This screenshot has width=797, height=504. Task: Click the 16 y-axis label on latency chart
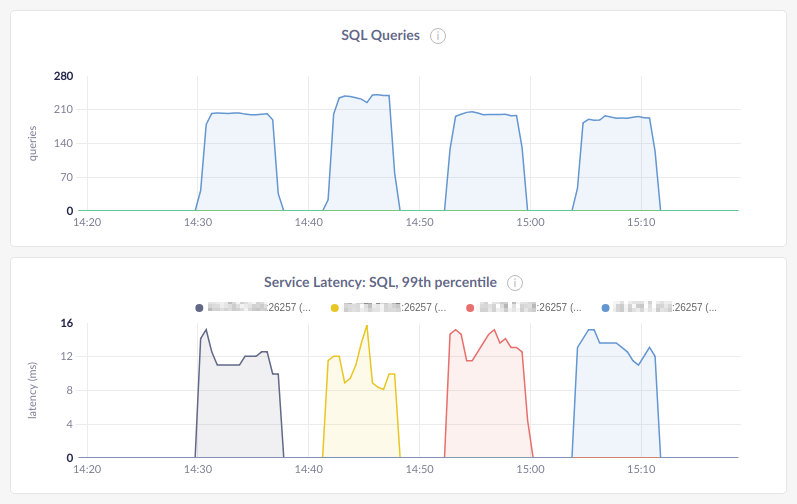point(67,323)
